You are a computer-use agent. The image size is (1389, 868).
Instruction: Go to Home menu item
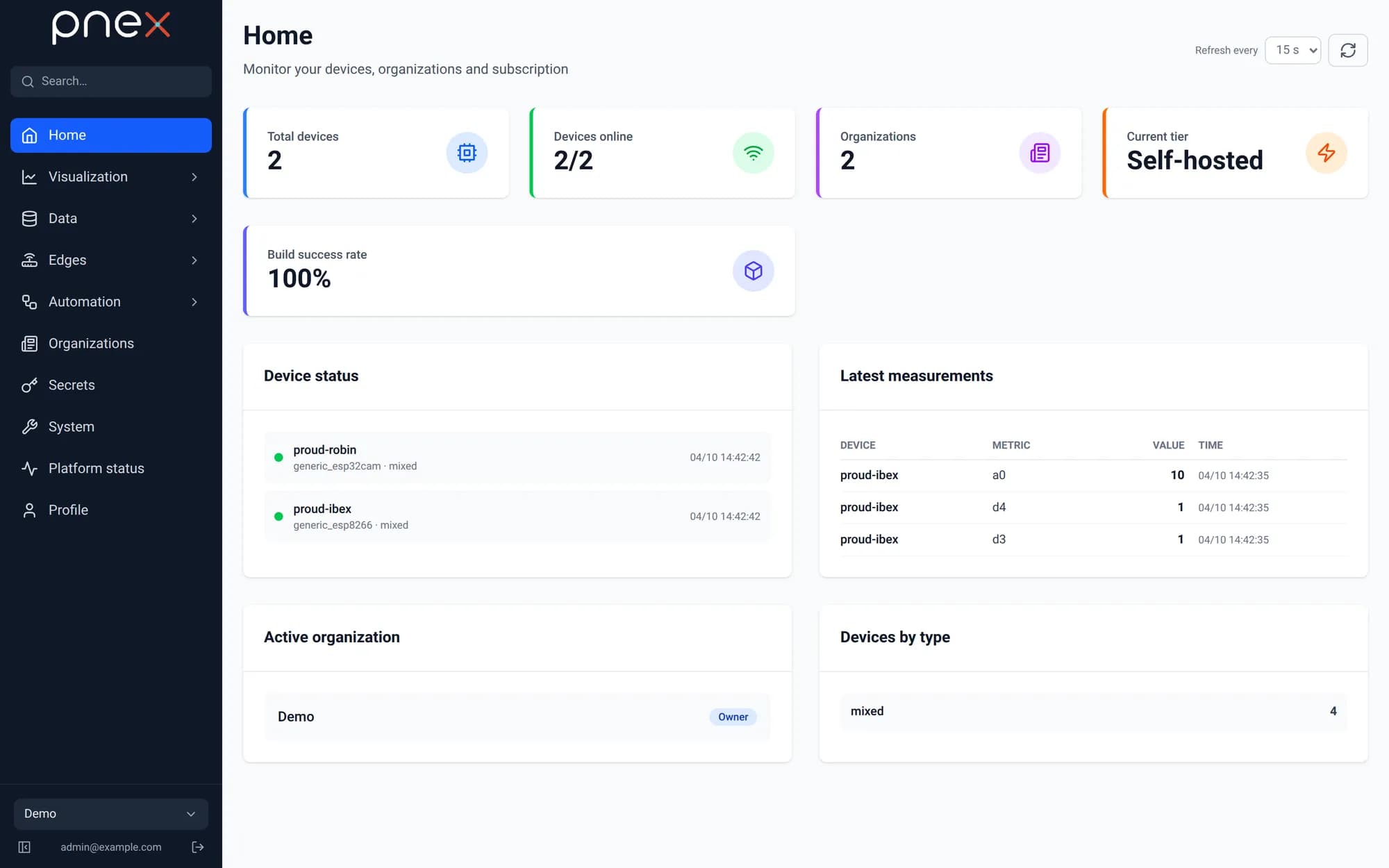[x=111, y=135]
